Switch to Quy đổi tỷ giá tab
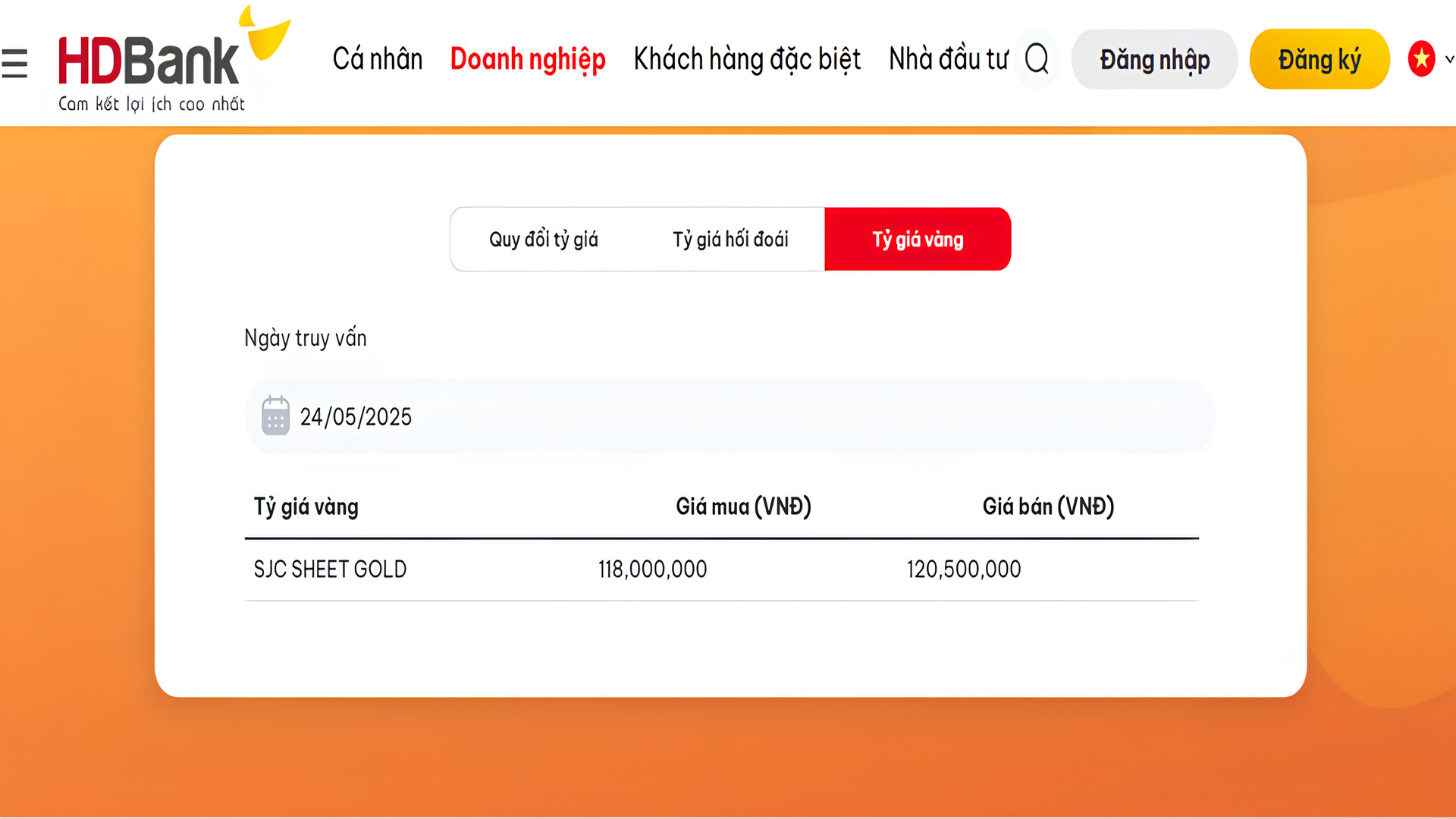 (x=544, y=240)
